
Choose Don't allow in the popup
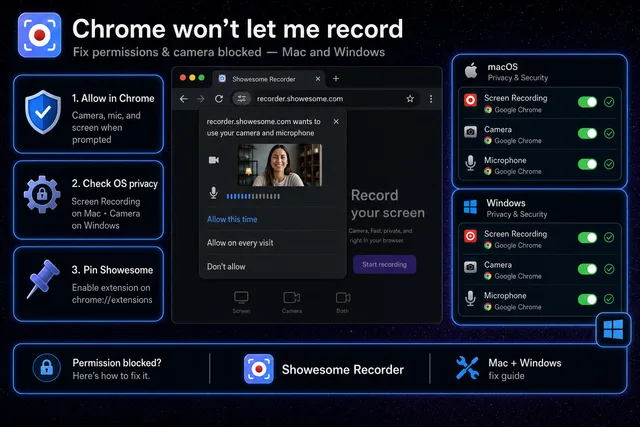[226, 267]
